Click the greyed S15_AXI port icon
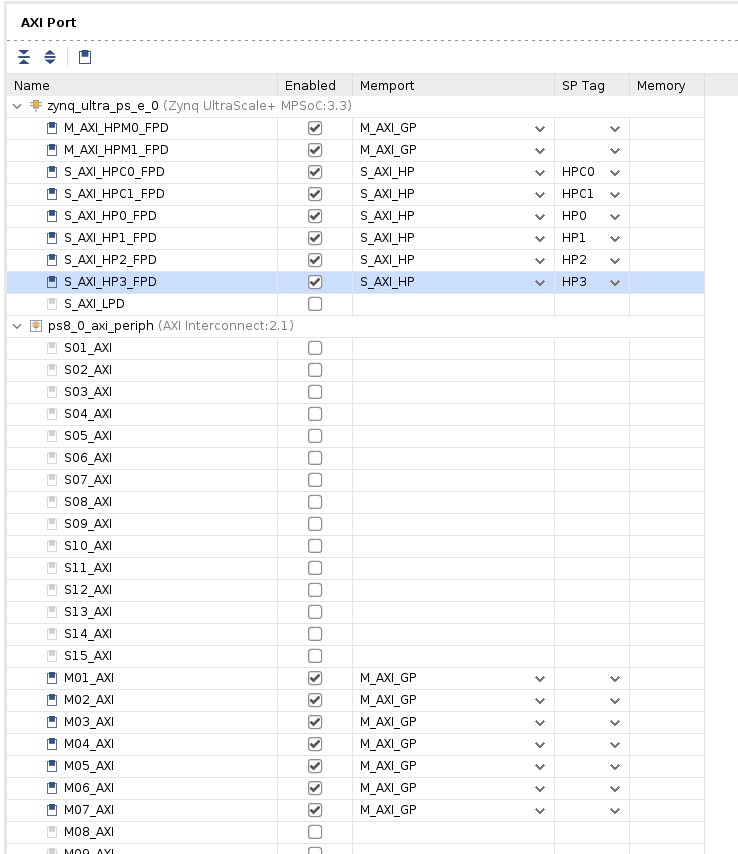This screenshot has height=854, width=738. click(x=52, y=656)
